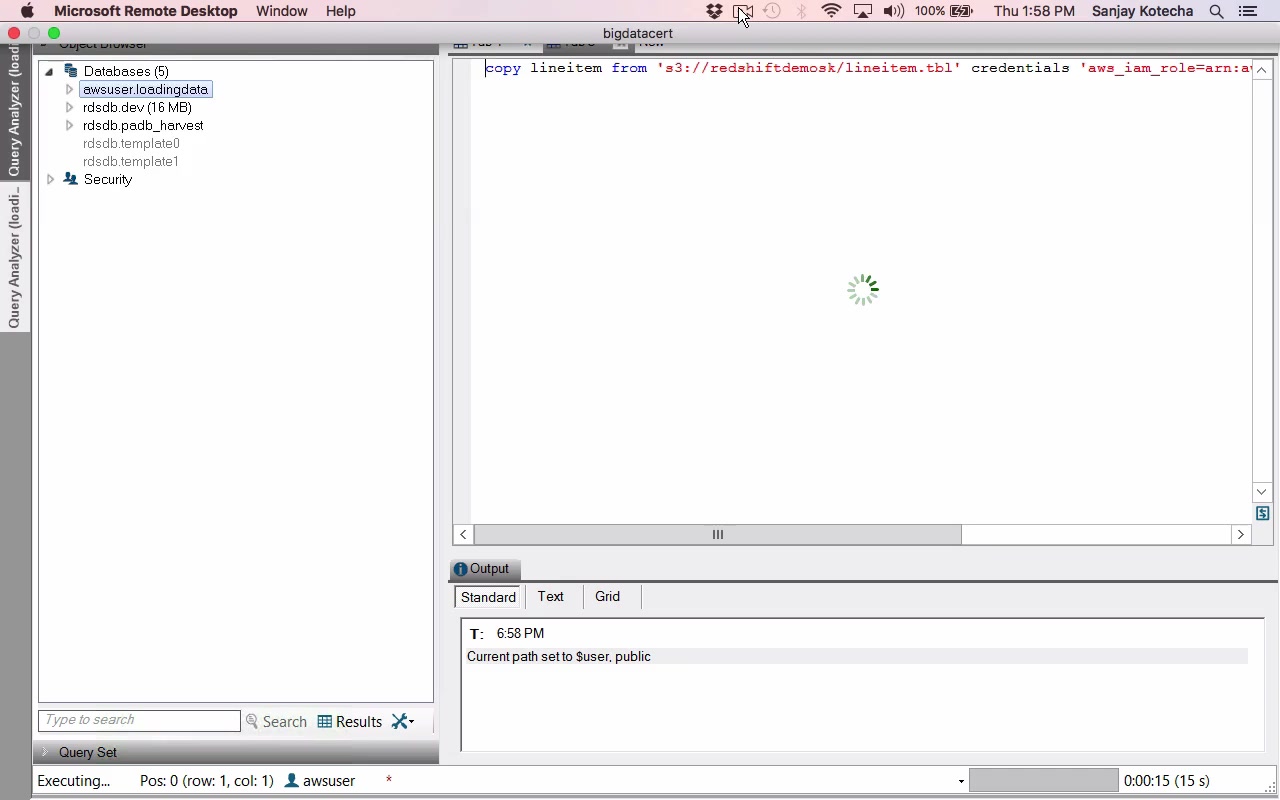Select the awsuser.loadingdata database
This screenshot has height=800, width=1280.
click(146, 89)
